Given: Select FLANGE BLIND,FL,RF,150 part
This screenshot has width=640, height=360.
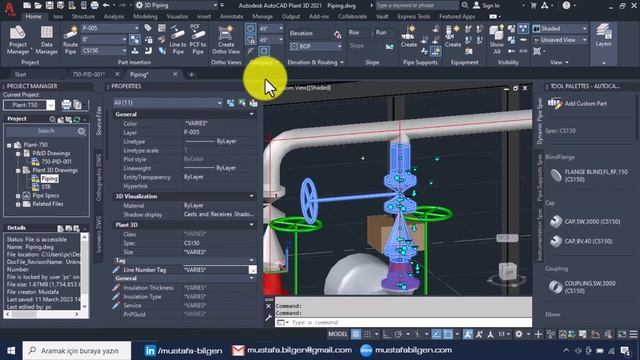Looking at the screenshot, I should pyautogui.click(x=588, y=176).
